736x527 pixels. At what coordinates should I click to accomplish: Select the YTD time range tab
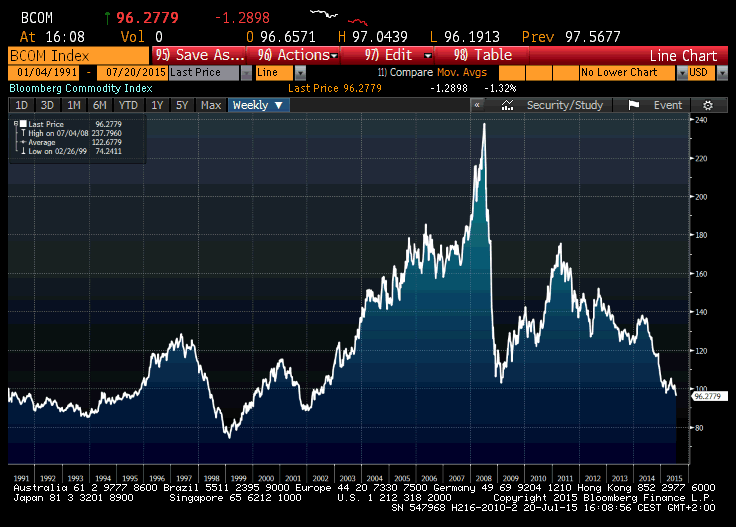pyautogui.click(x=128, y=105)
